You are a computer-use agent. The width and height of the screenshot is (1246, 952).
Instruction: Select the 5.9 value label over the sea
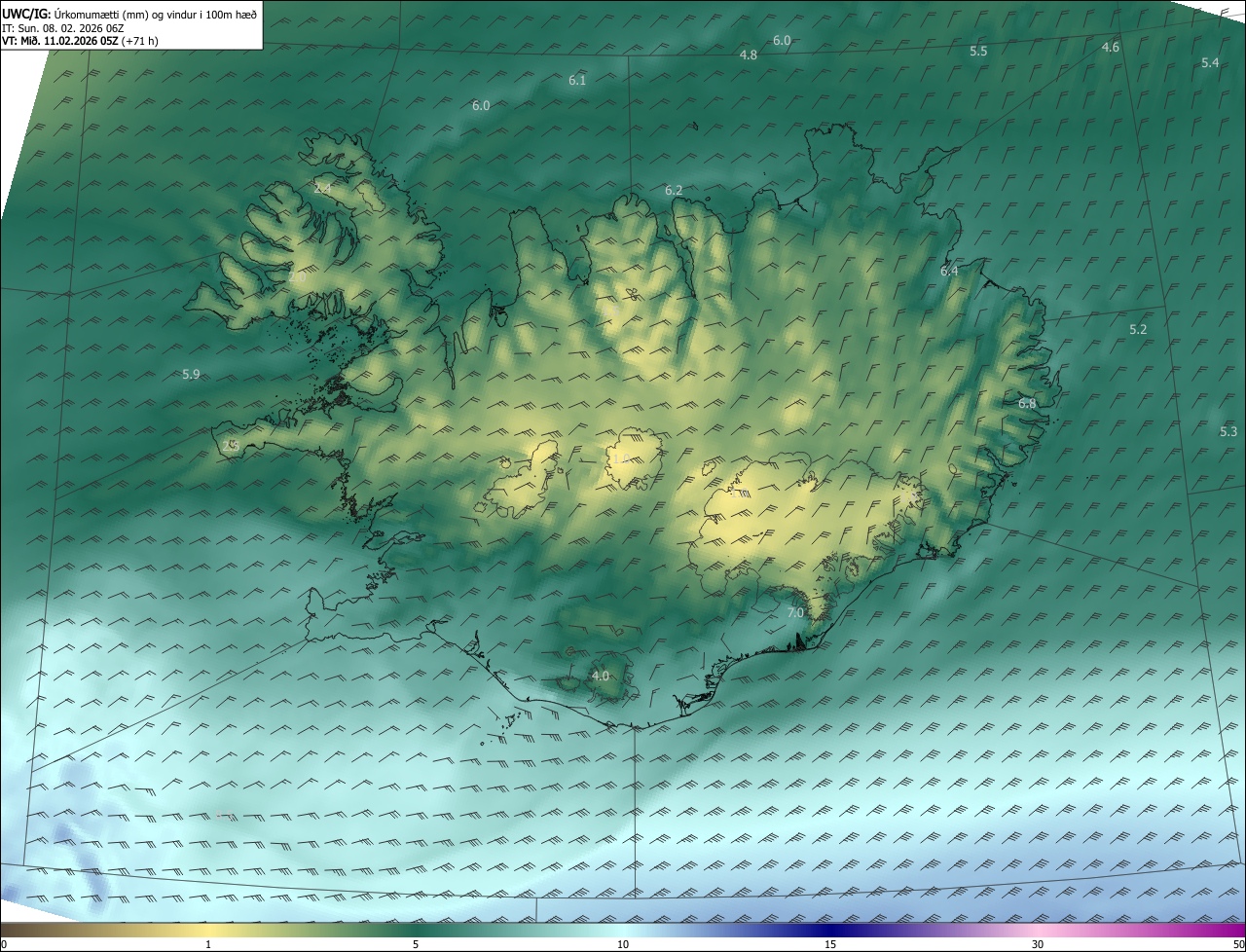[191, 375]
